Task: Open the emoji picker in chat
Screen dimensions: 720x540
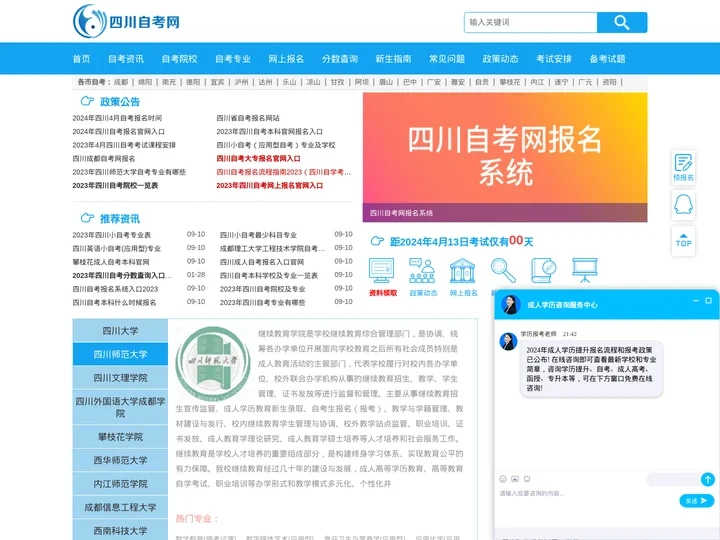Action: tap(503, 479)
